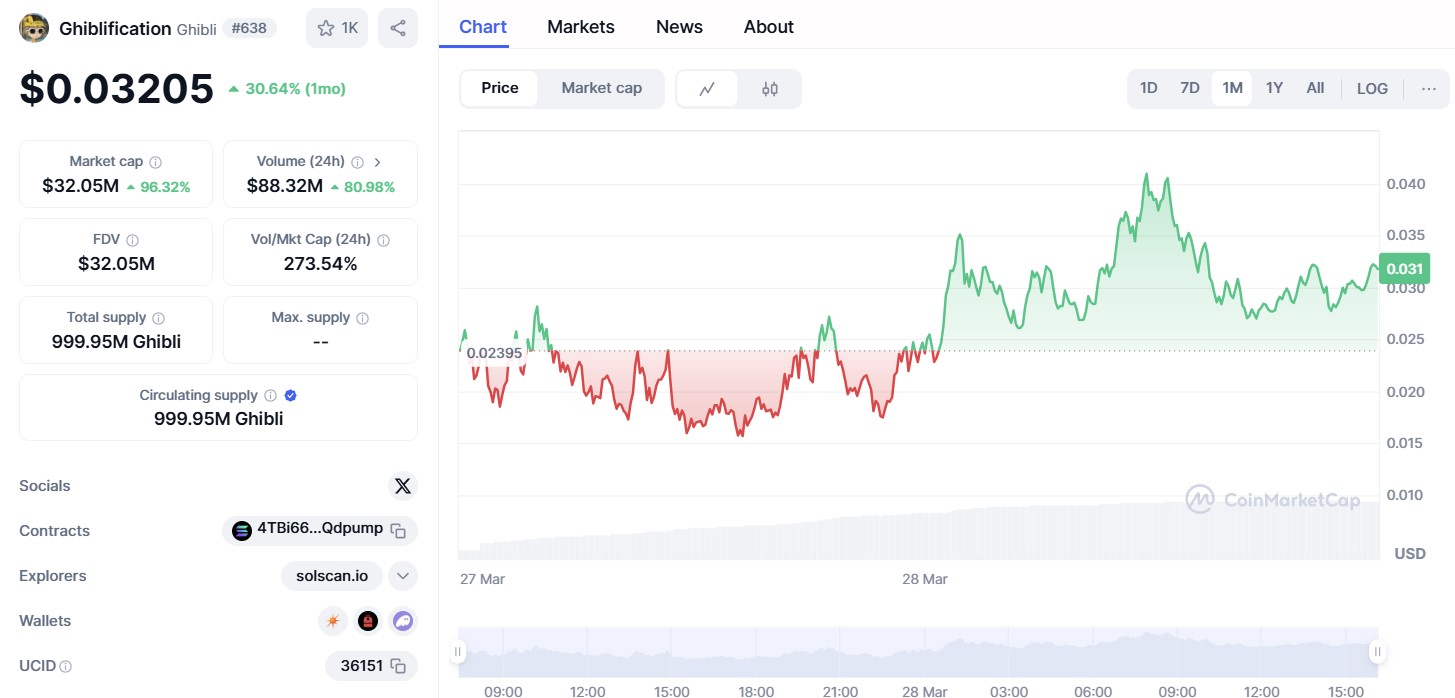Click the share icon button
Image resolution: width=1455 pixels, height=698 pixels.
tap(398, 28)
